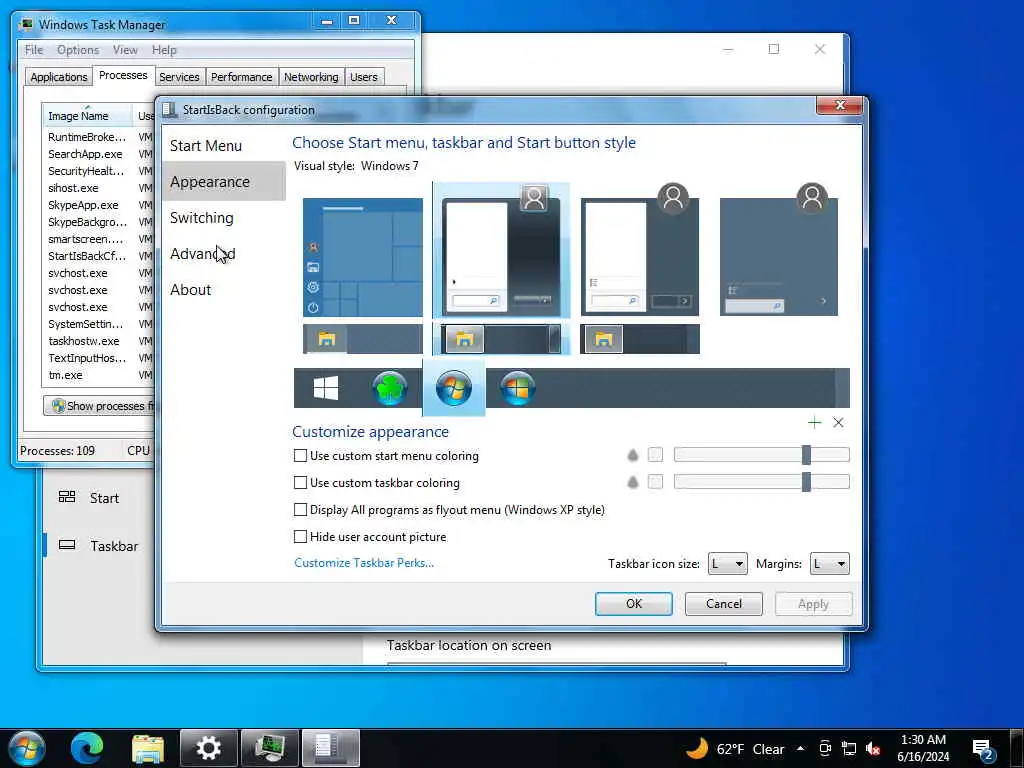
Task: Click the muted volume tray icon
Action: pyautogui.click(x=872, y=749)
